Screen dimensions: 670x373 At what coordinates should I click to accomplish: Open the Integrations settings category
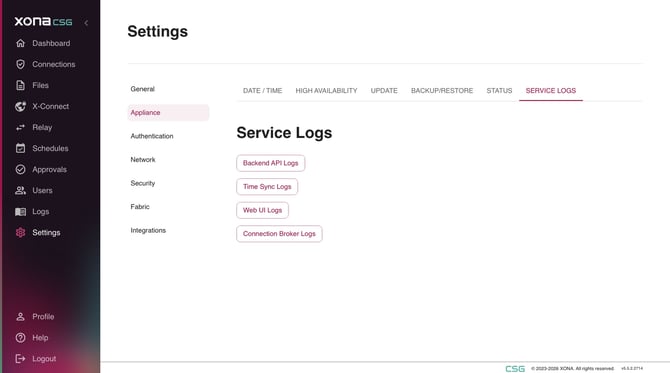tap(168, 230)
